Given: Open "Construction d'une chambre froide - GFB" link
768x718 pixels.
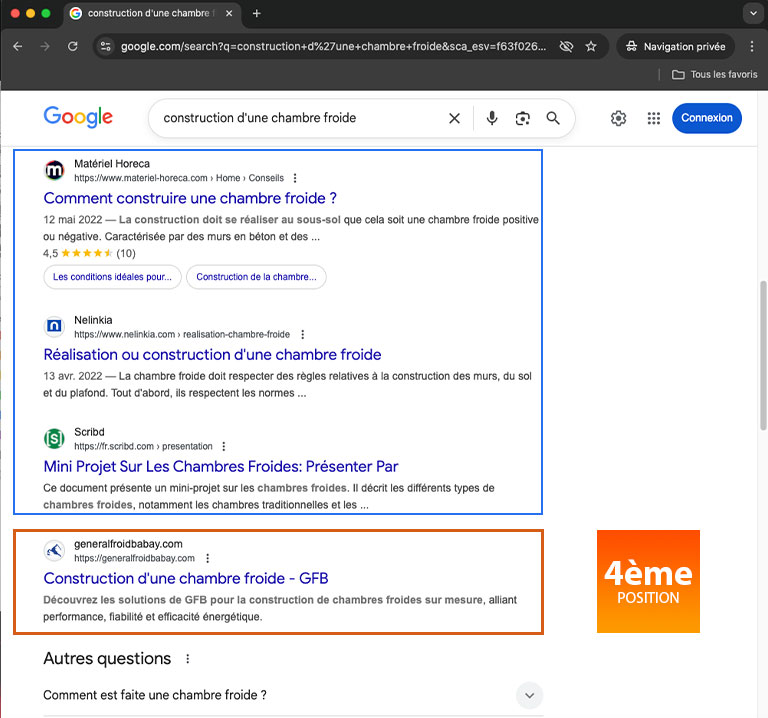Looking at the screenshot, I should (186, 578).
